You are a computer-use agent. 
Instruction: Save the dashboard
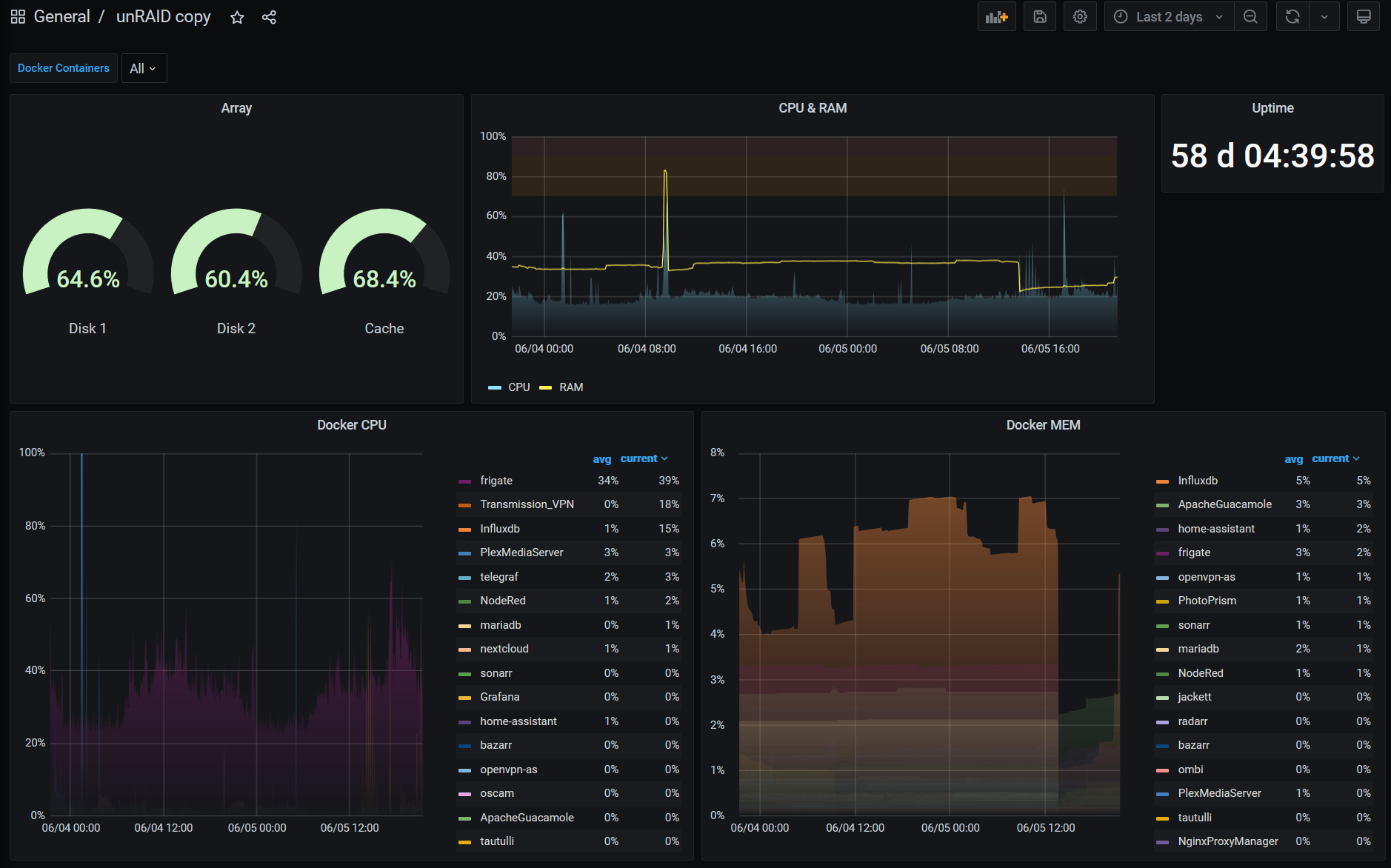pos(1040,16)
